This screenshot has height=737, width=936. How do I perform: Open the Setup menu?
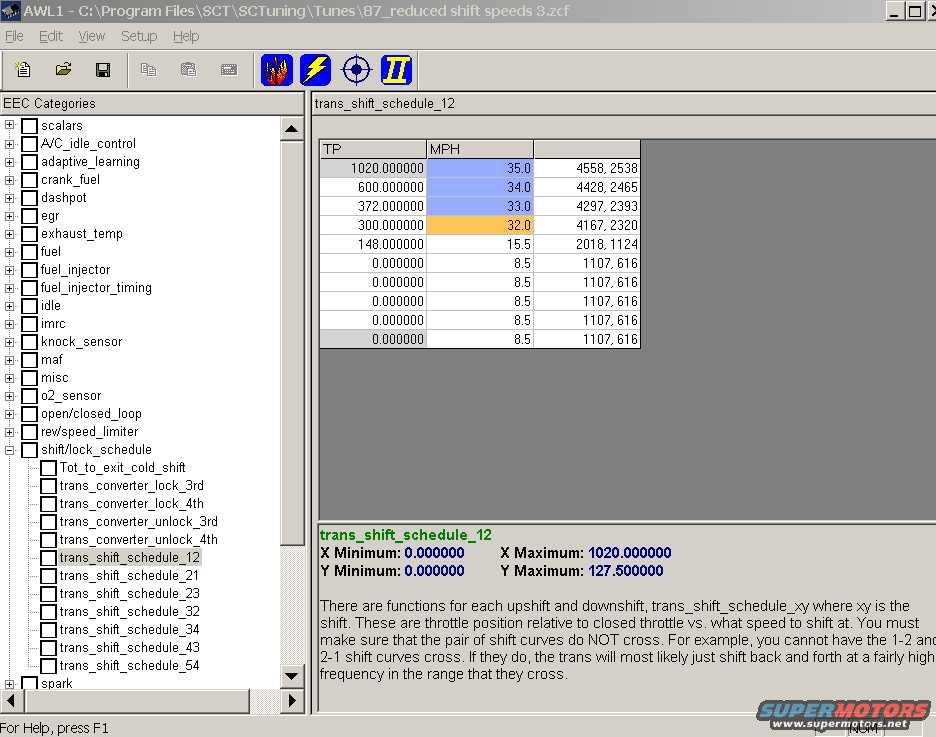tap(139, 36)
